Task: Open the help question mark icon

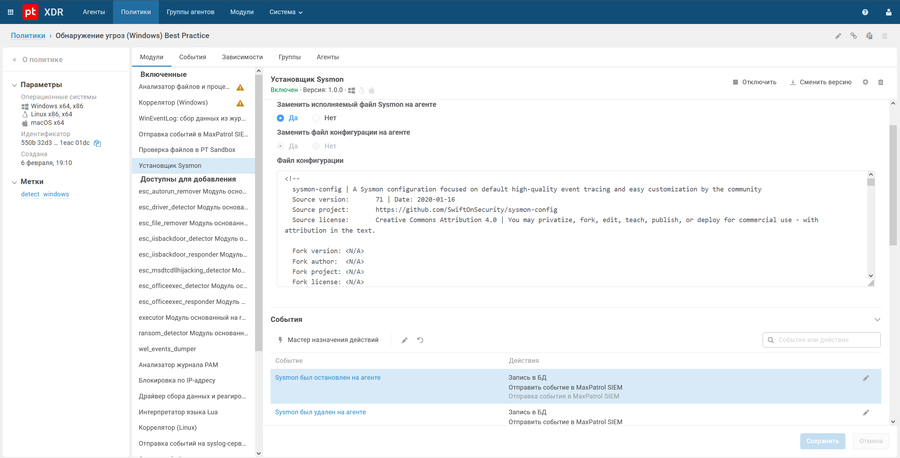Action: (x=865, y=12)
